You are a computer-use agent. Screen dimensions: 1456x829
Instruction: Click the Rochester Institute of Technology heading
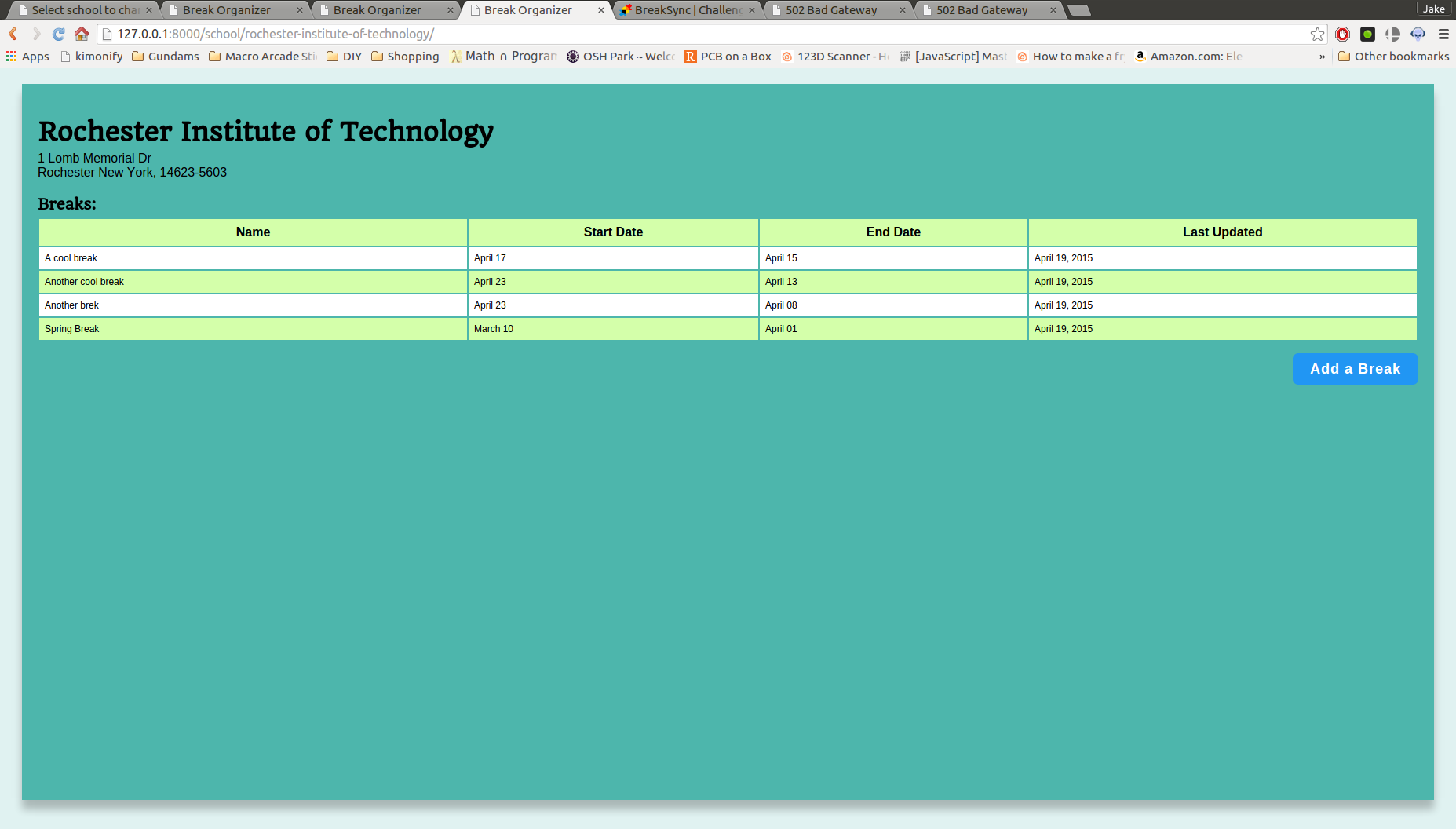[x=266, y=131]
